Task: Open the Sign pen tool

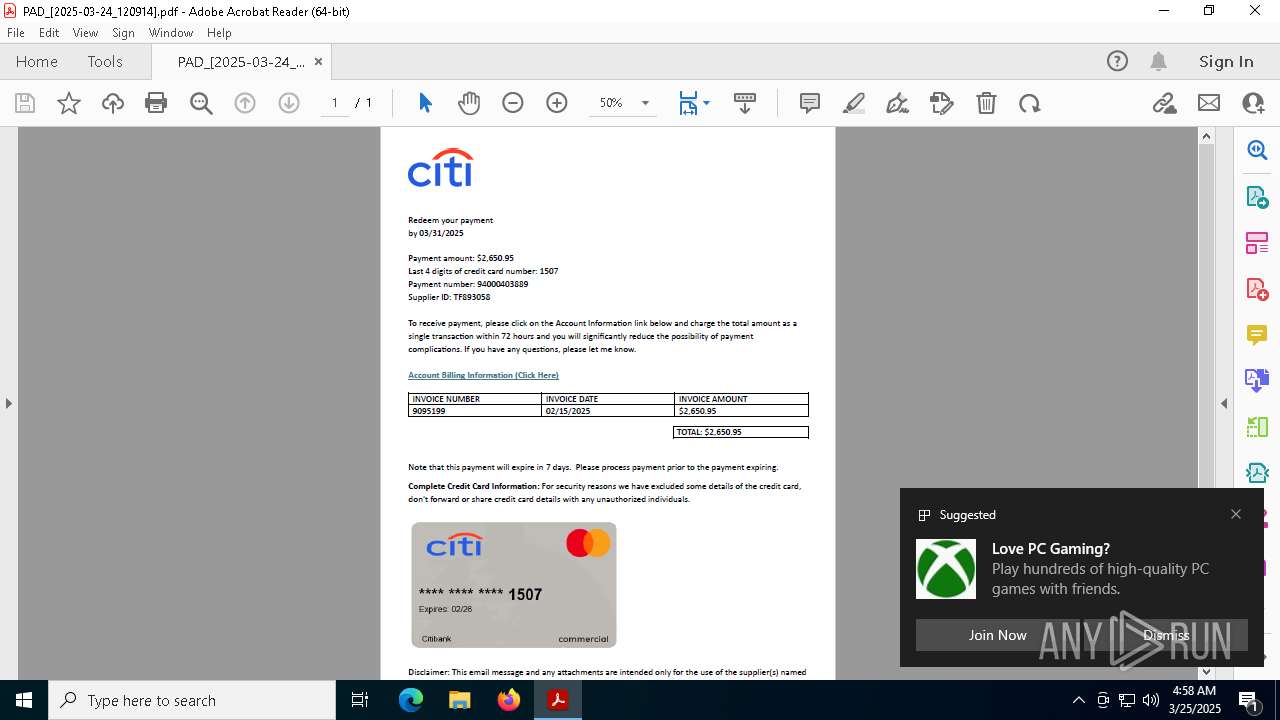Action: 898,103
